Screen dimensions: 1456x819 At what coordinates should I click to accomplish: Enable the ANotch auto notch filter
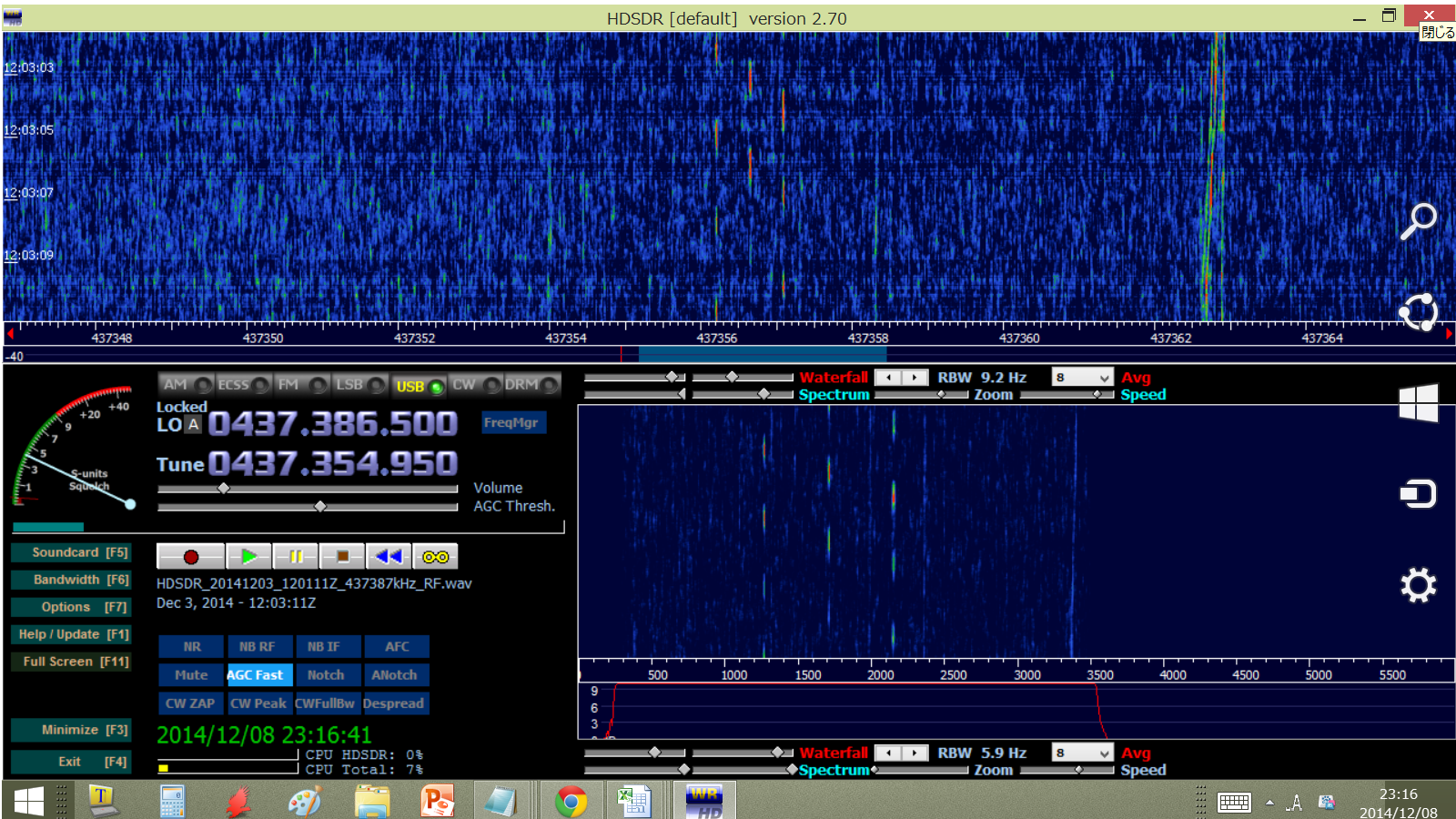[x=397, y=674]
